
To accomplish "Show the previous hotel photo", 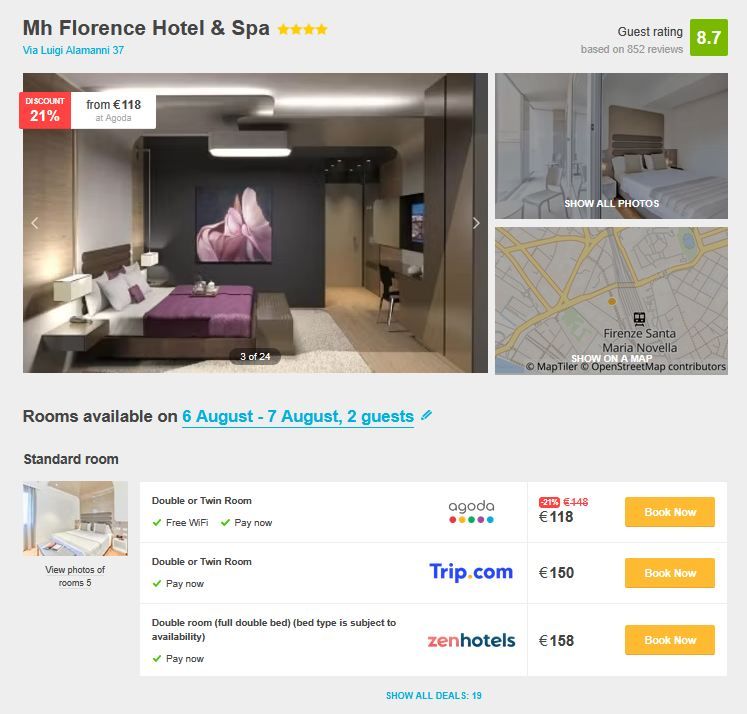I will tap(35, 223).
